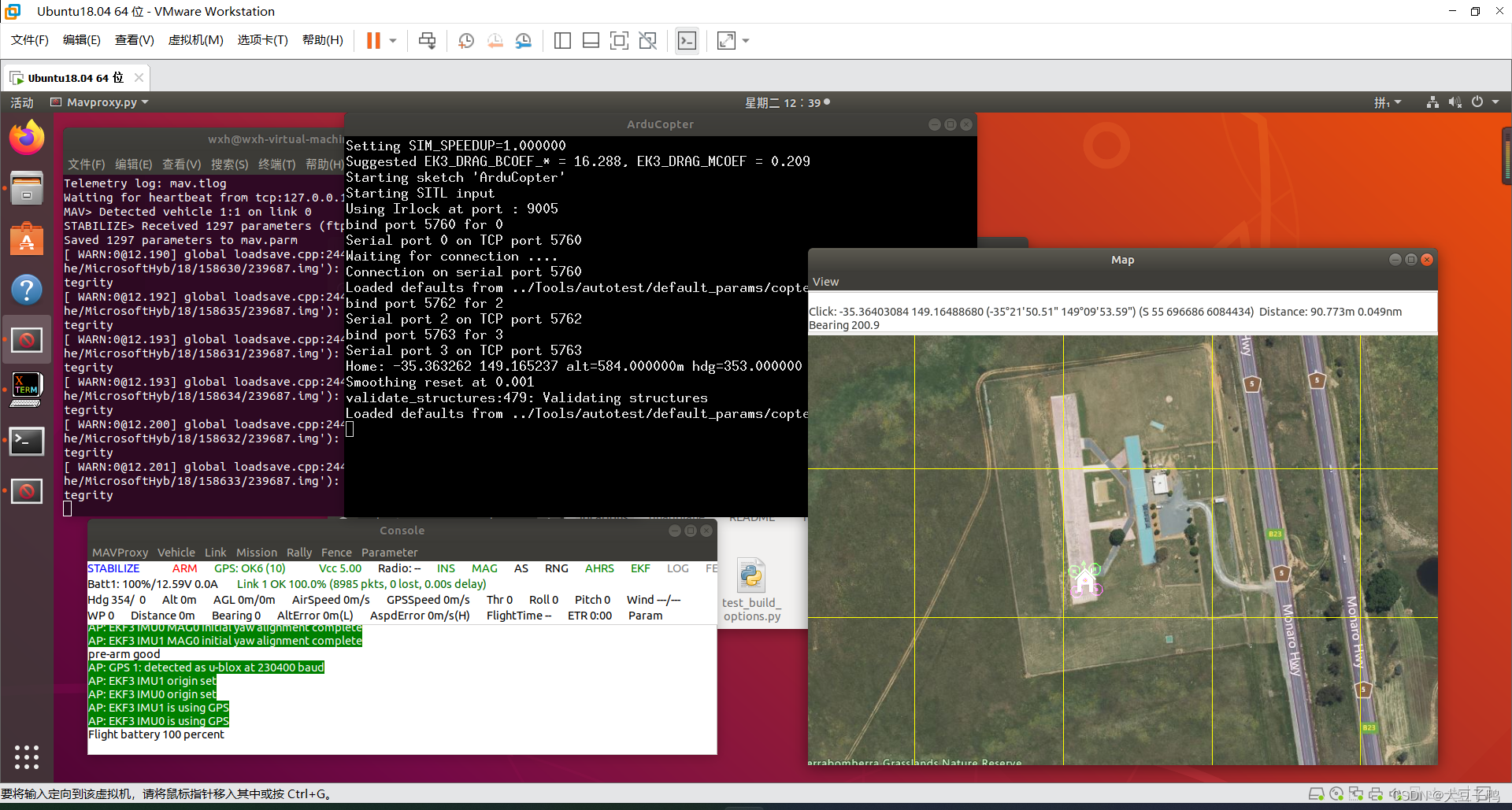Open the Vehicle menu in Console
1512x810 pixels.
tap(176, 553)
